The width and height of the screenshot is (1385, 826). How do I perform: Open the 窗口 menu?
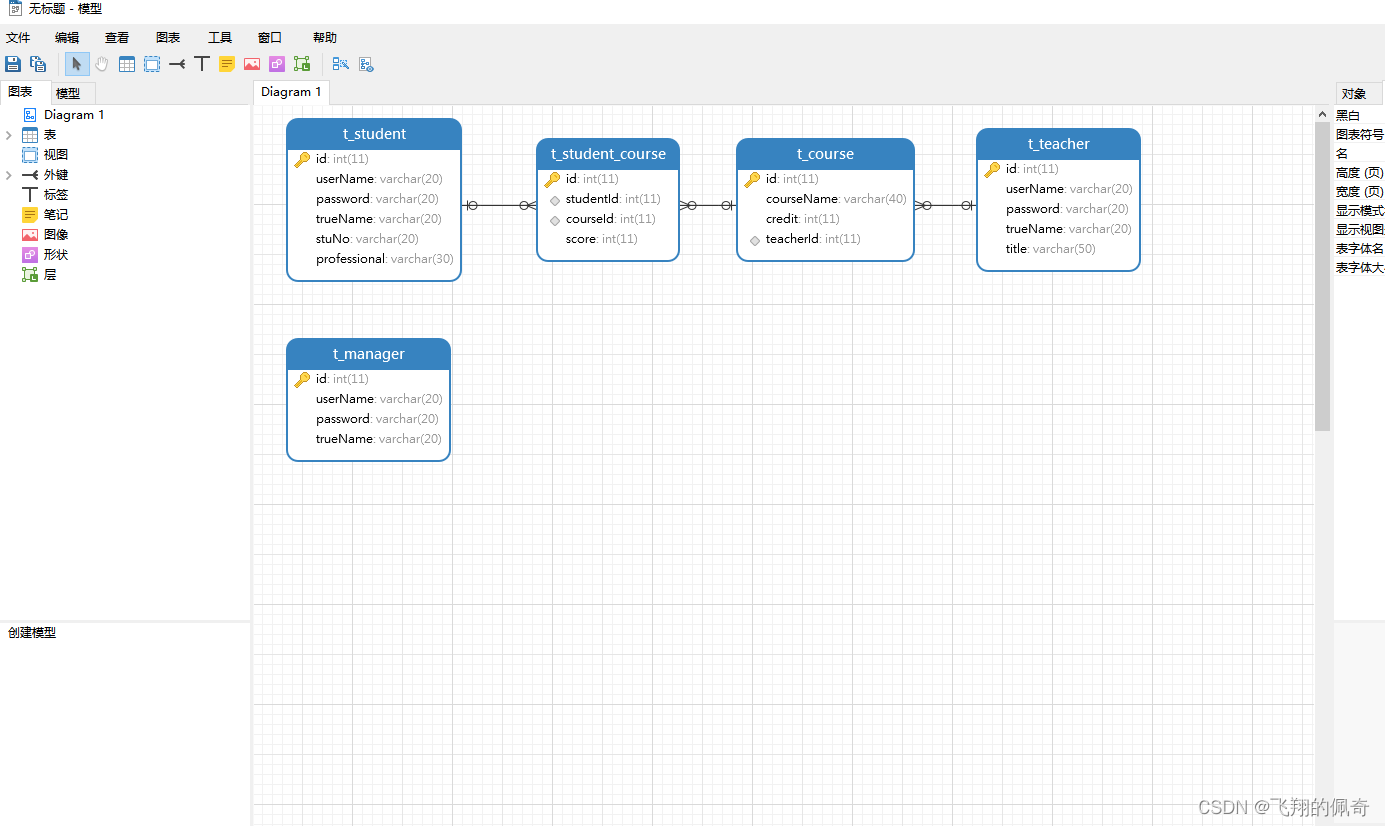pyautogui.click(x=270, y=38)
